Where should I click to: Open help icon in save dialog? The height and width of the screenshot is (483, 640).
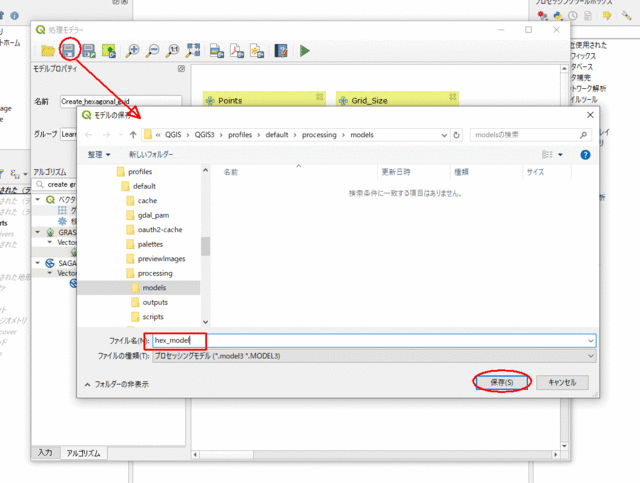pos(585,155)
